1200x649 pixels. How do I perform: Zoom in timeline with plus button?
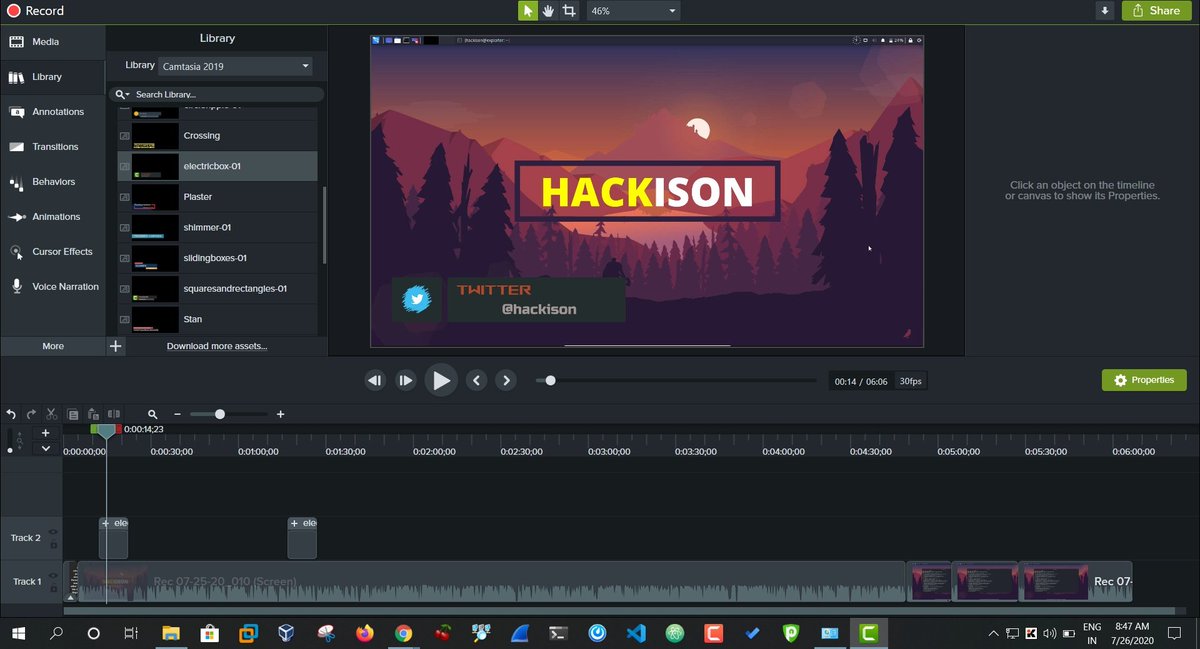click(x=281, y=414)
